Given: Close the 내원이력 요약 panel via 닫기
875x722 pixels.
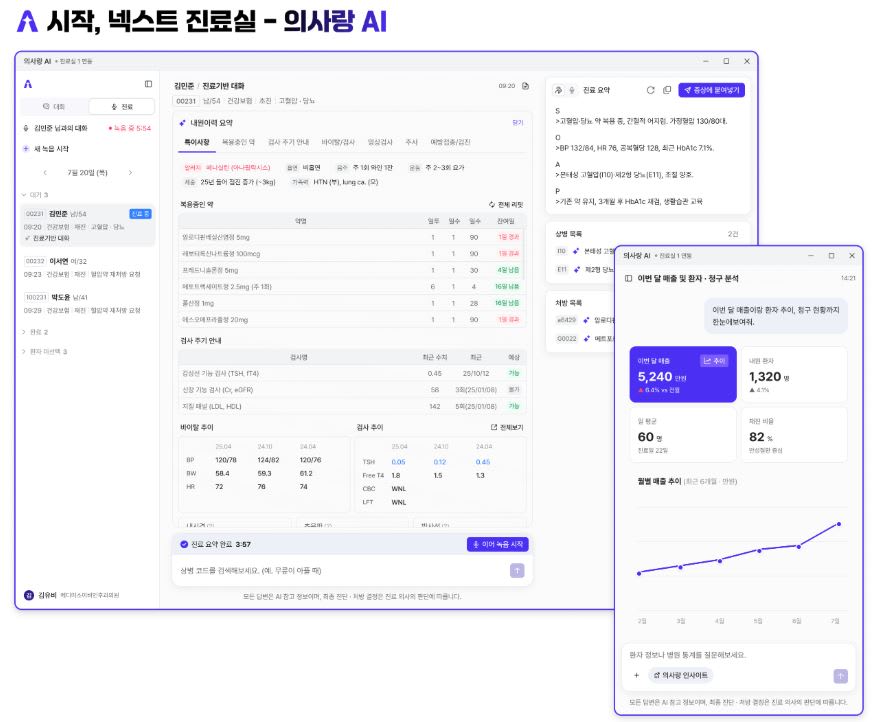Looking at the screenshot, I should click(x=517, y=123).
